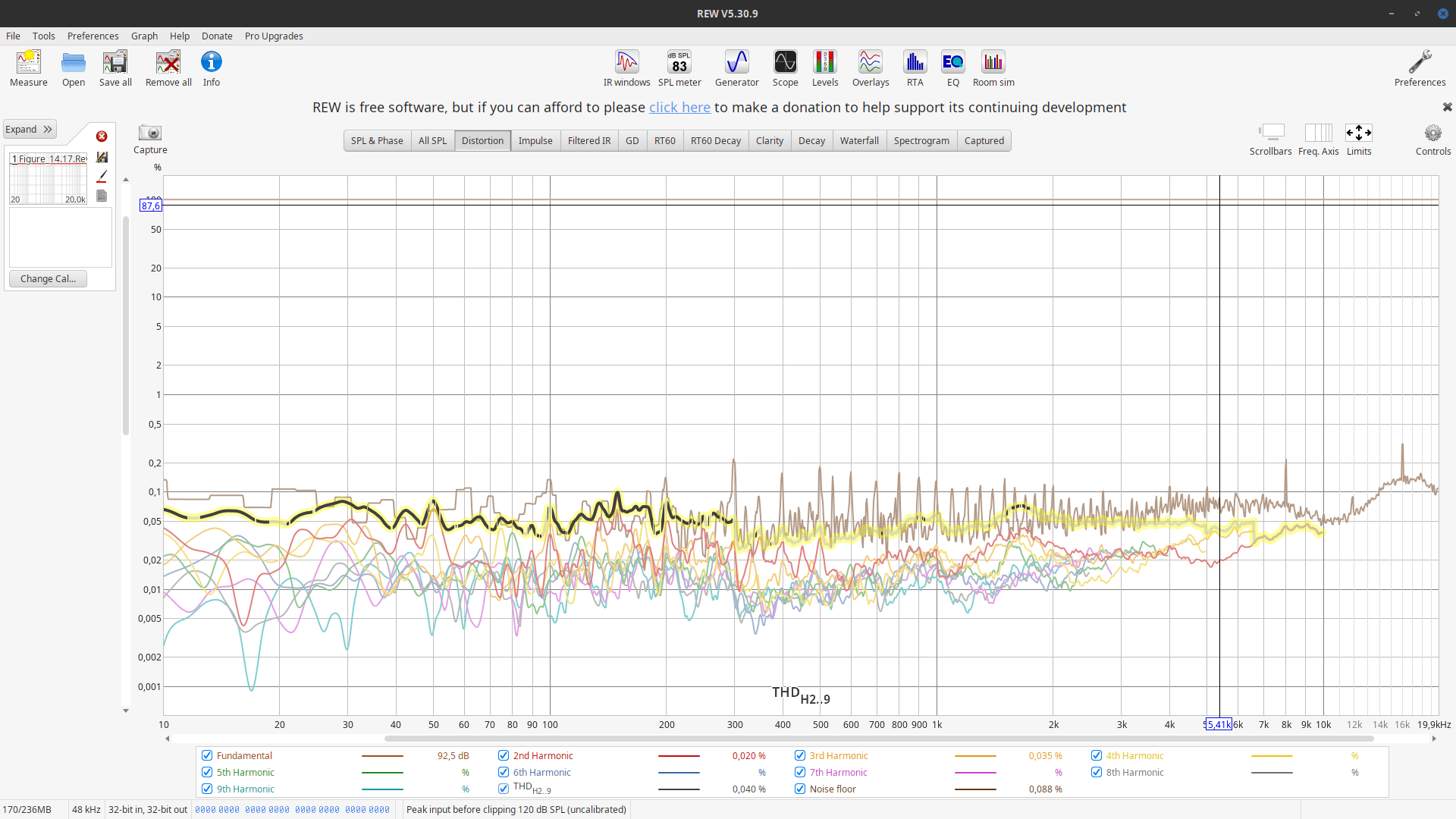Toggle the 4th Harmonic checkbox

(1097, 755)
